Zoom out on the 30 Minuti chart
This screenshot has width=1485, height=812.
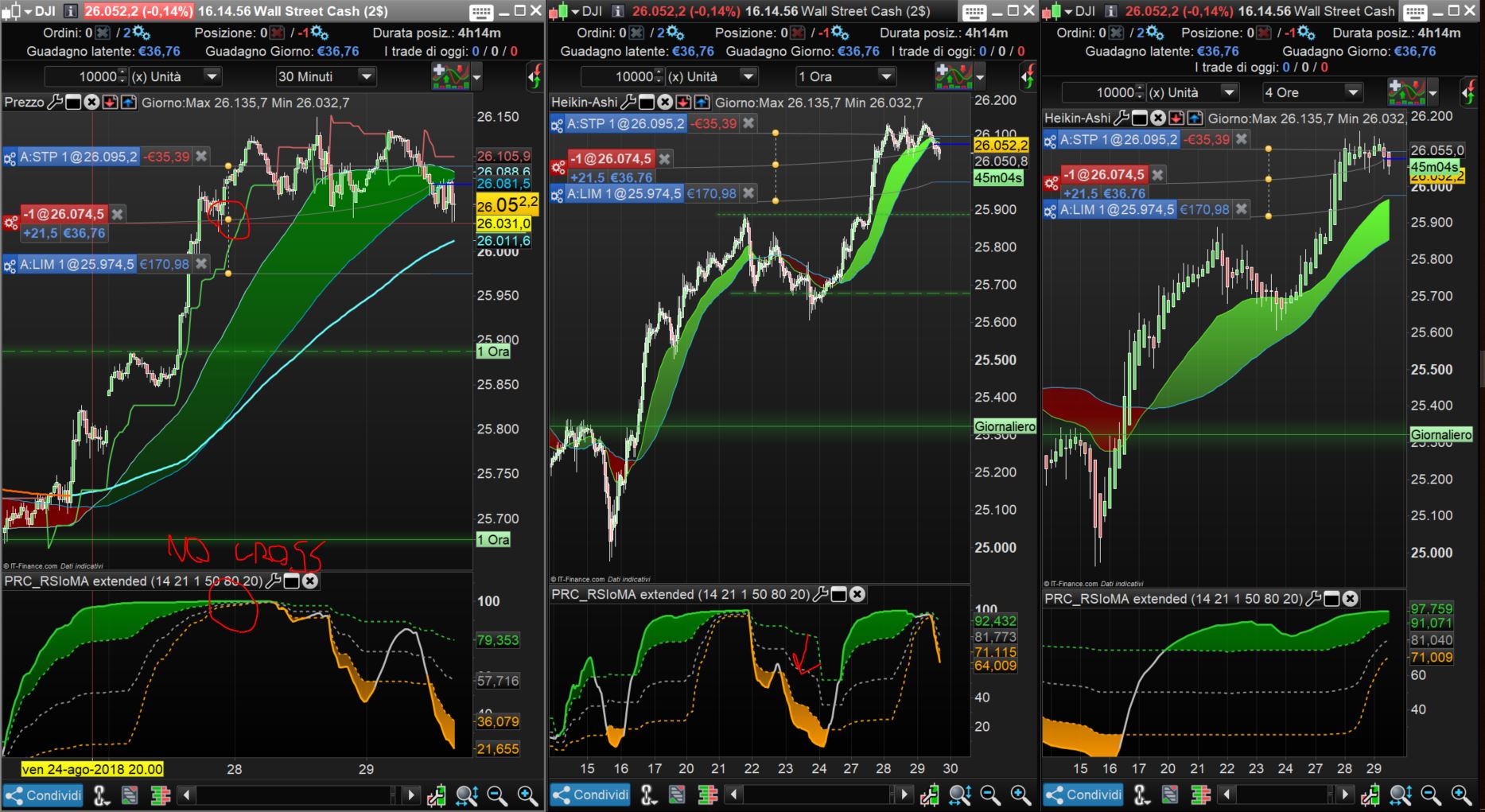pos(498,795)
